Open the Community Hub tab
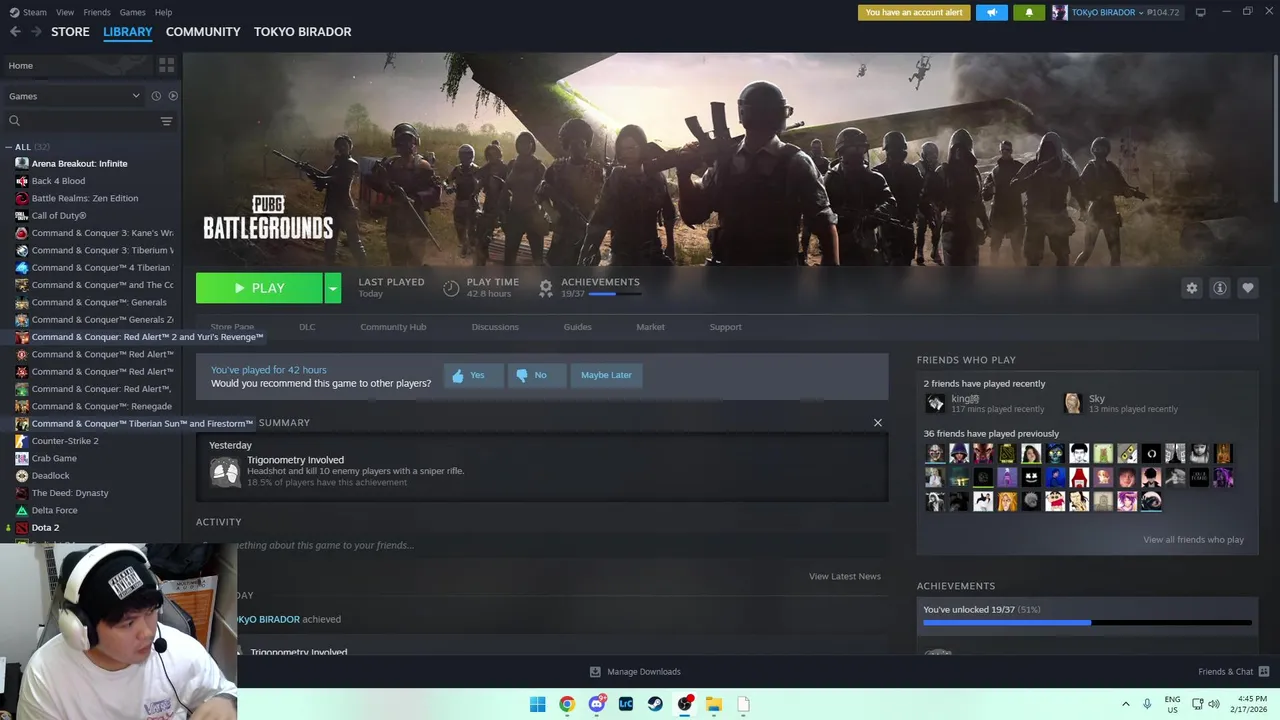 click(393, 327)
